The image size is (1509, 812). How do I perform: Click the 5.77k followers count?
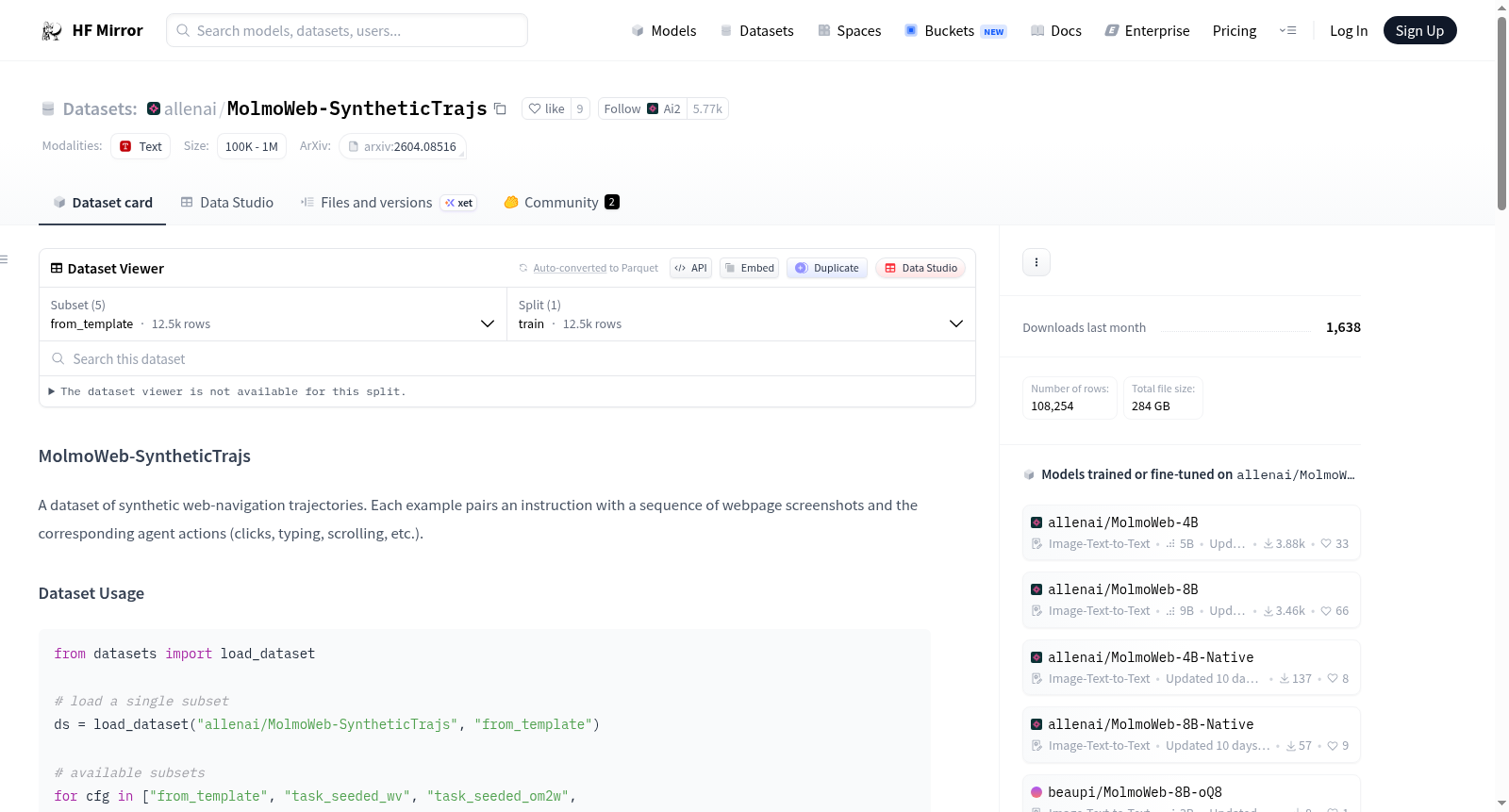[707, 108]
